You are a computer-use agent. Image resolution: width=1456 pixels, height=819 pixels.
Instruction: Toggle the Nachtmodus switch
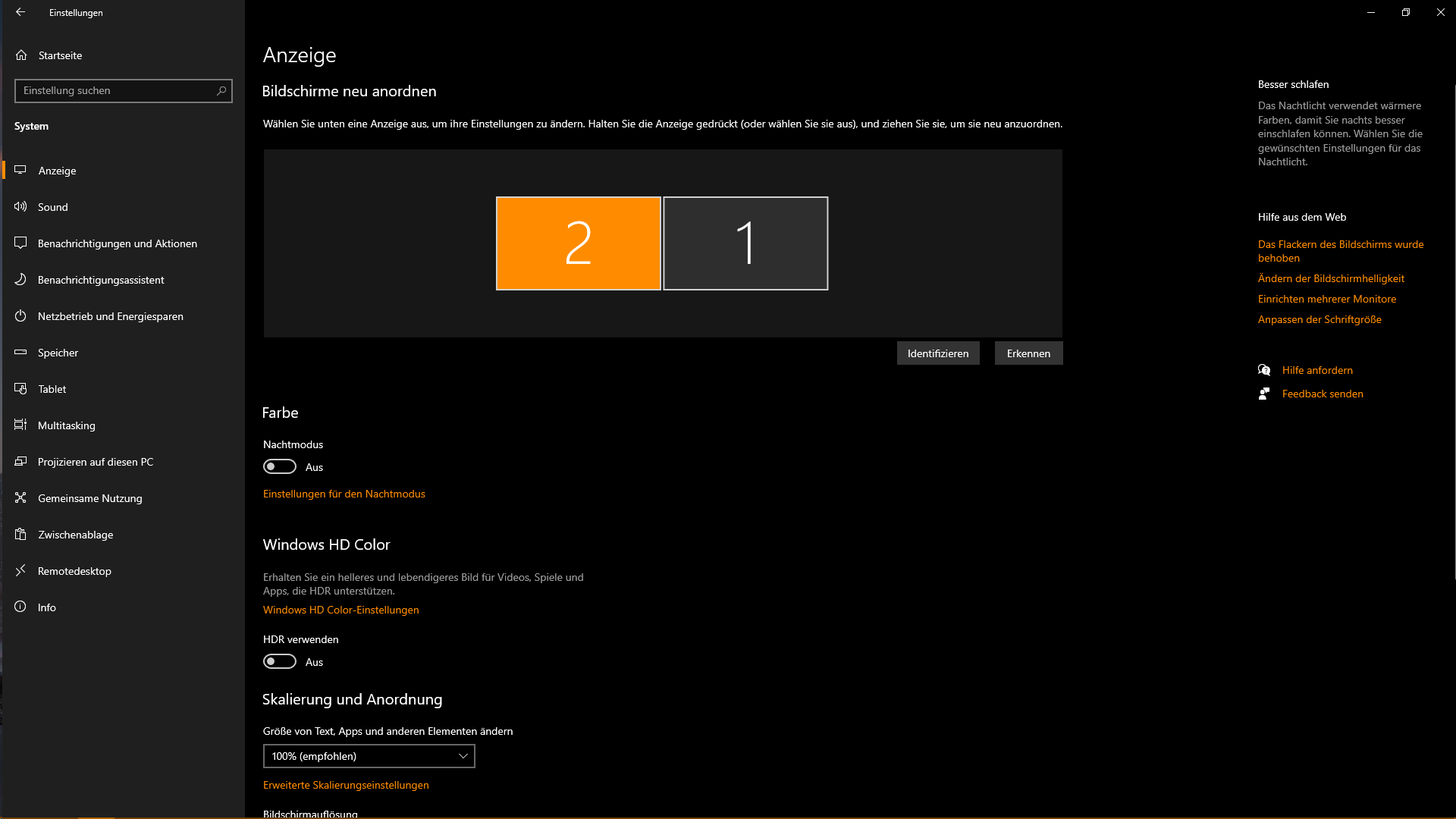point(280,466)
